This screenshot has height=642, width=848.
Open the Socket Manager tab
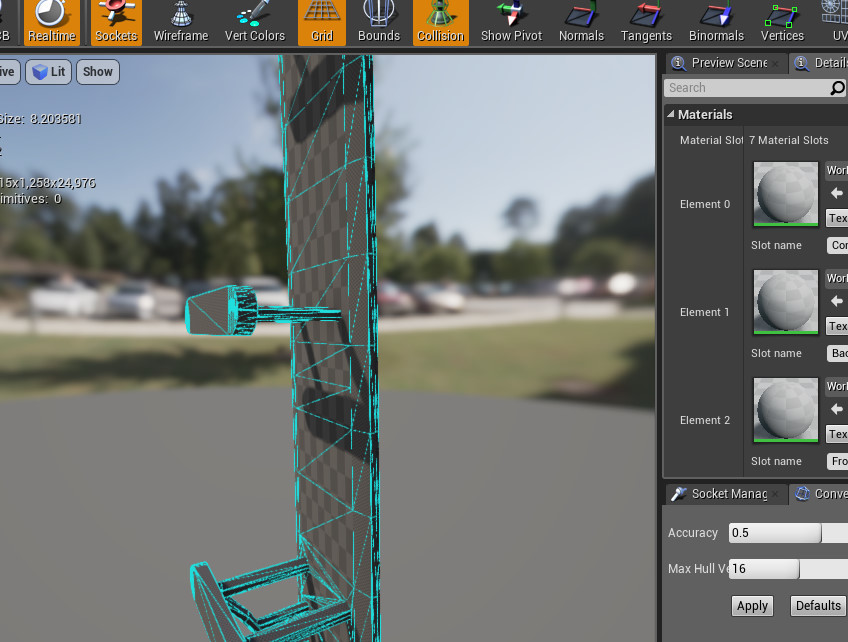click(726, 494)
